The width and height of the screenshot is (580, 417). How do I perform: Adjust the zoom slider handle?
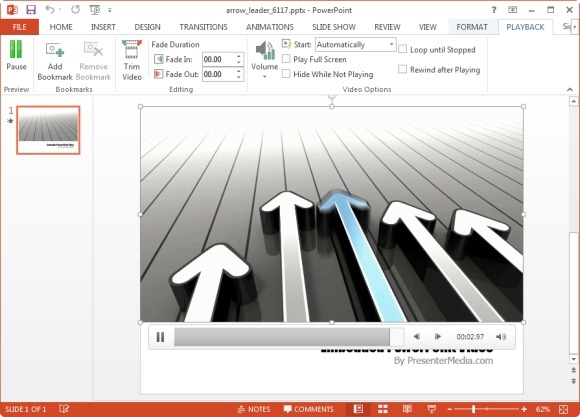(x=473, y=409)
